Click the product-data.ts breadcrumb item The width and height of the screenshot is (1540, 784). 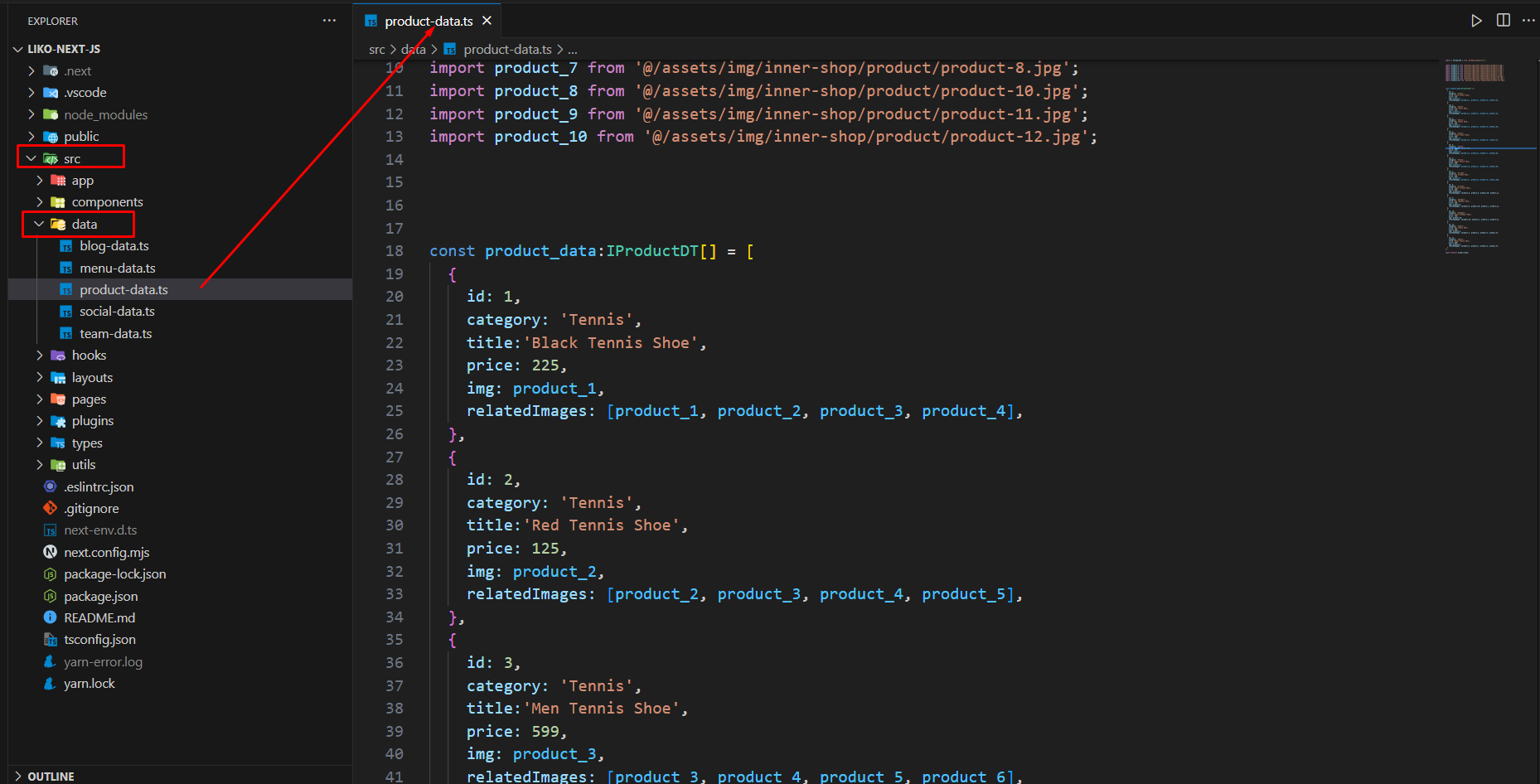(507, 50)
